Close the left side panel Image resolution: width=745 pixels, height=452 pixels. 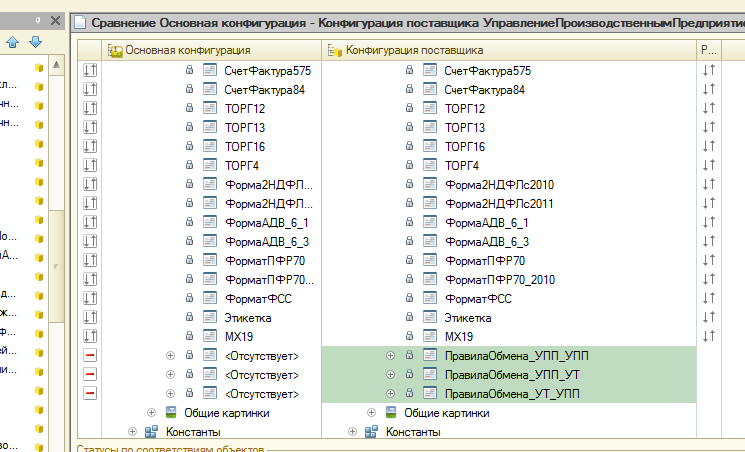click(55, 20)
